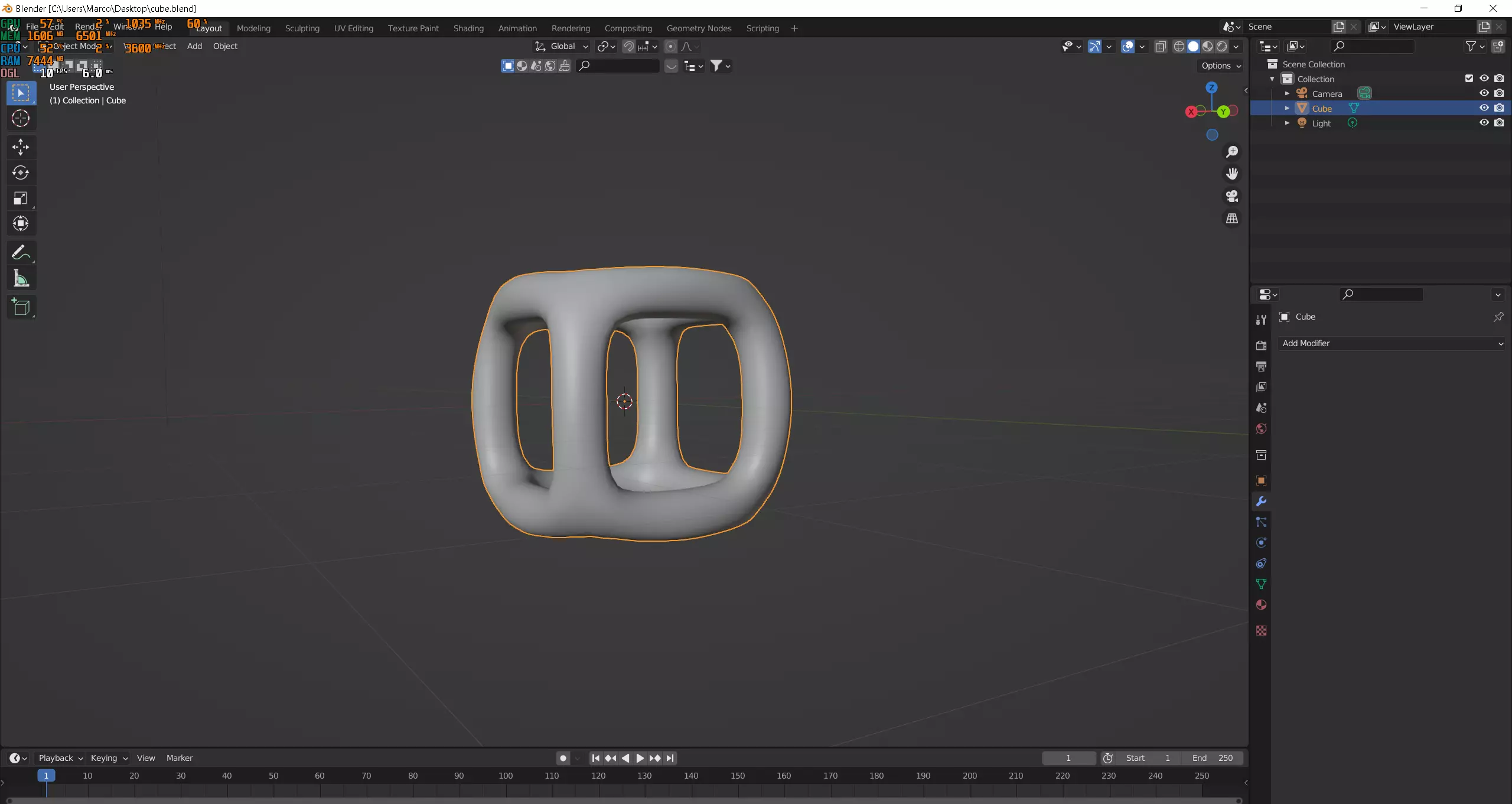Image resolution: width=1512 pixels, height=804 pixels.
Task: Expand the Camera item in outliner
Action: [1288, 93]
